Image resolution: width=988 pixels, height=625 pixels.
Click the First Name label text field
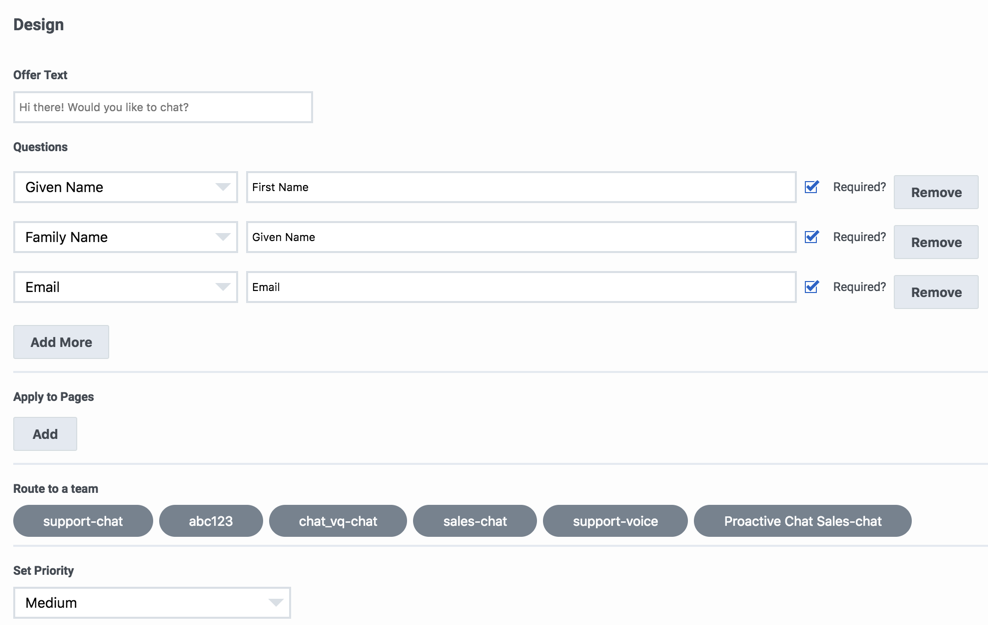(x=521, y=187)
